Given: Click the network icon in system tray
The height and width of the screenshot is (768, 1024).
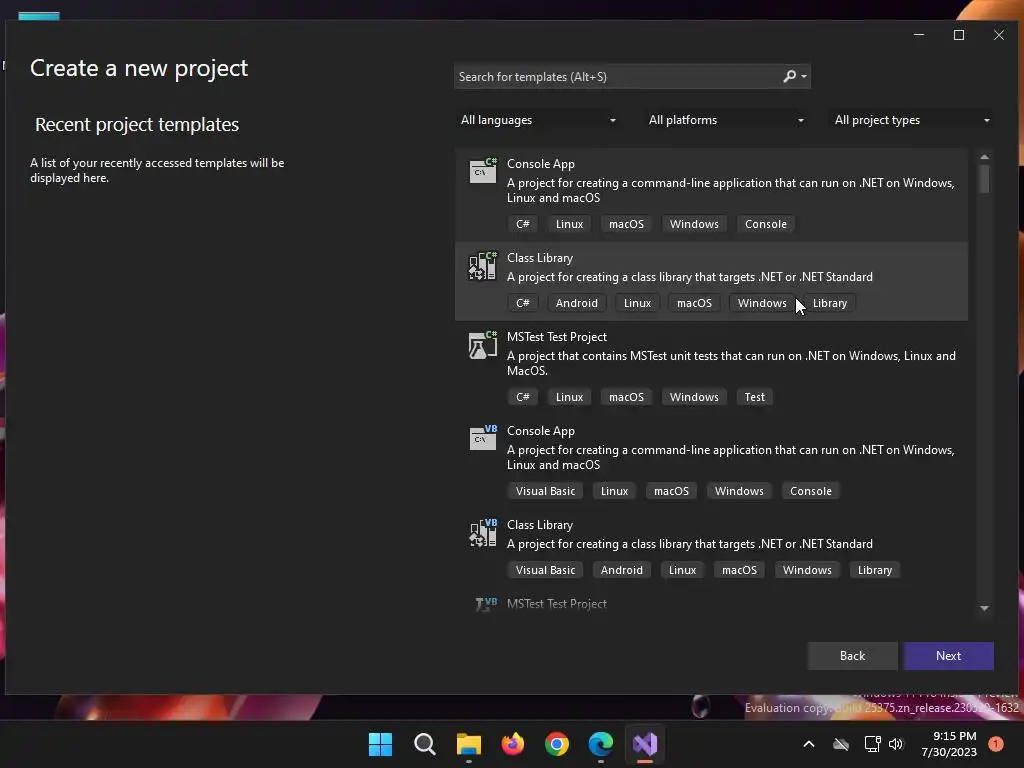Looking at the screenshot, I should pyautogui.click(x=872, y=744).
